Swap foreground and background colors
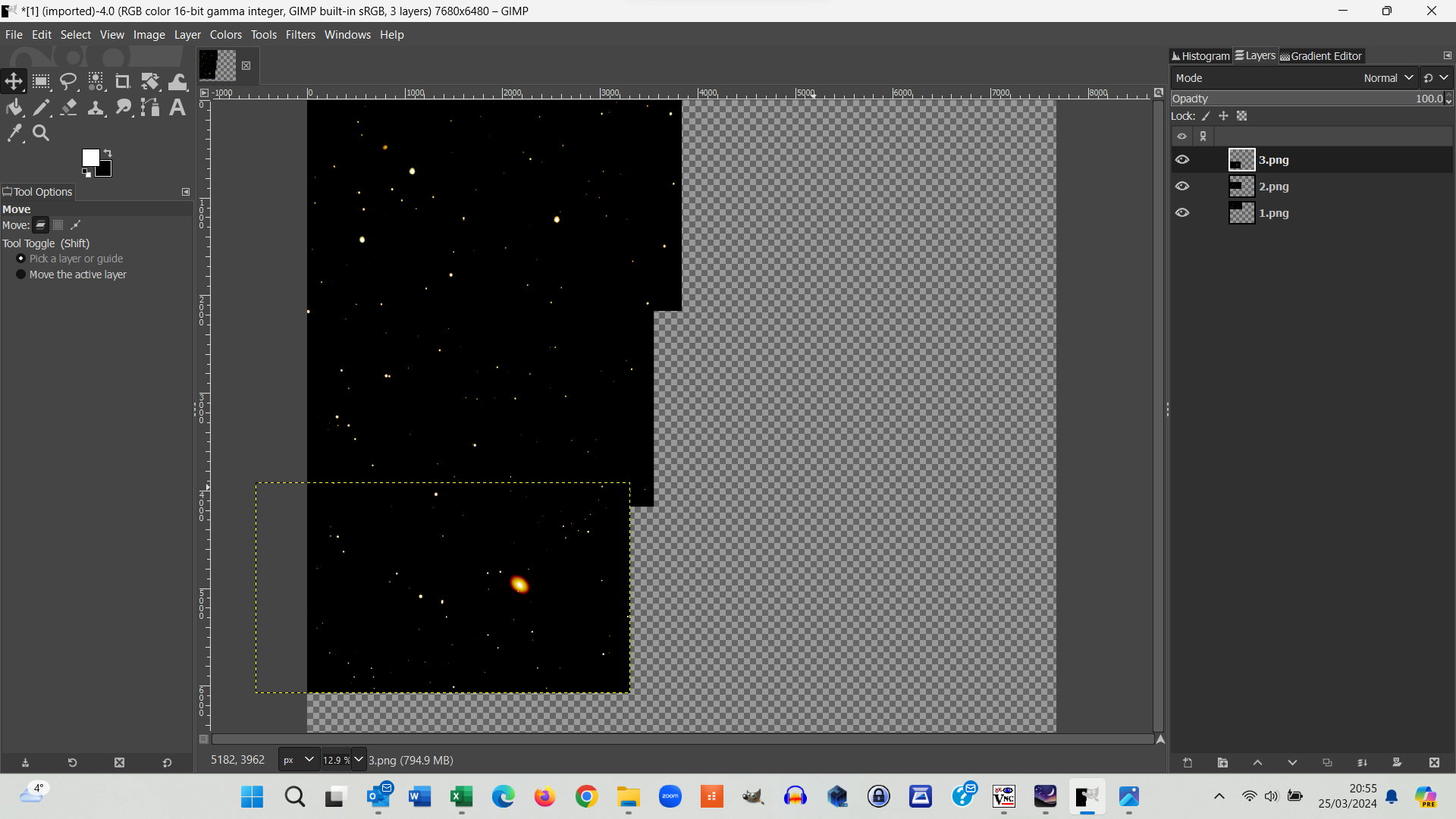 (x=108, y=153)
